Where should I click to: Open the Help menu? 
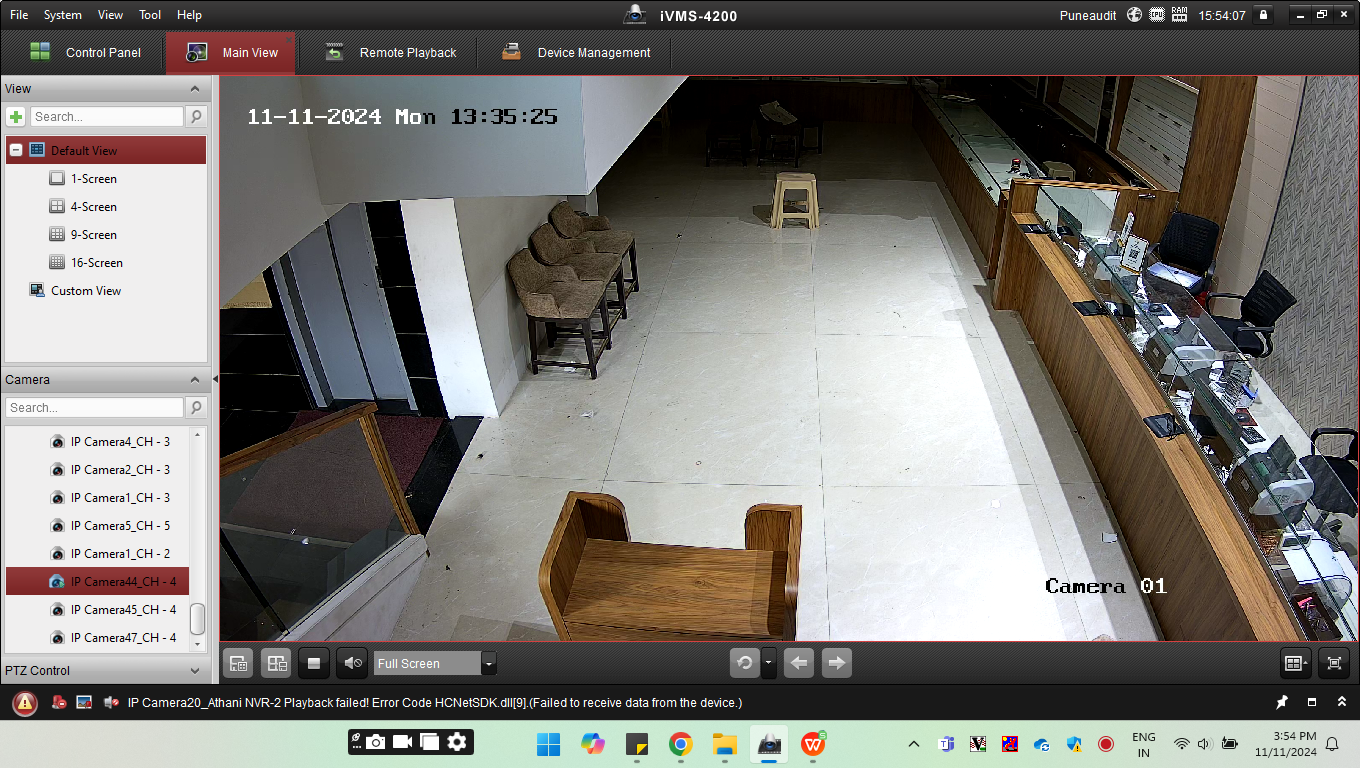coord(189,15)
